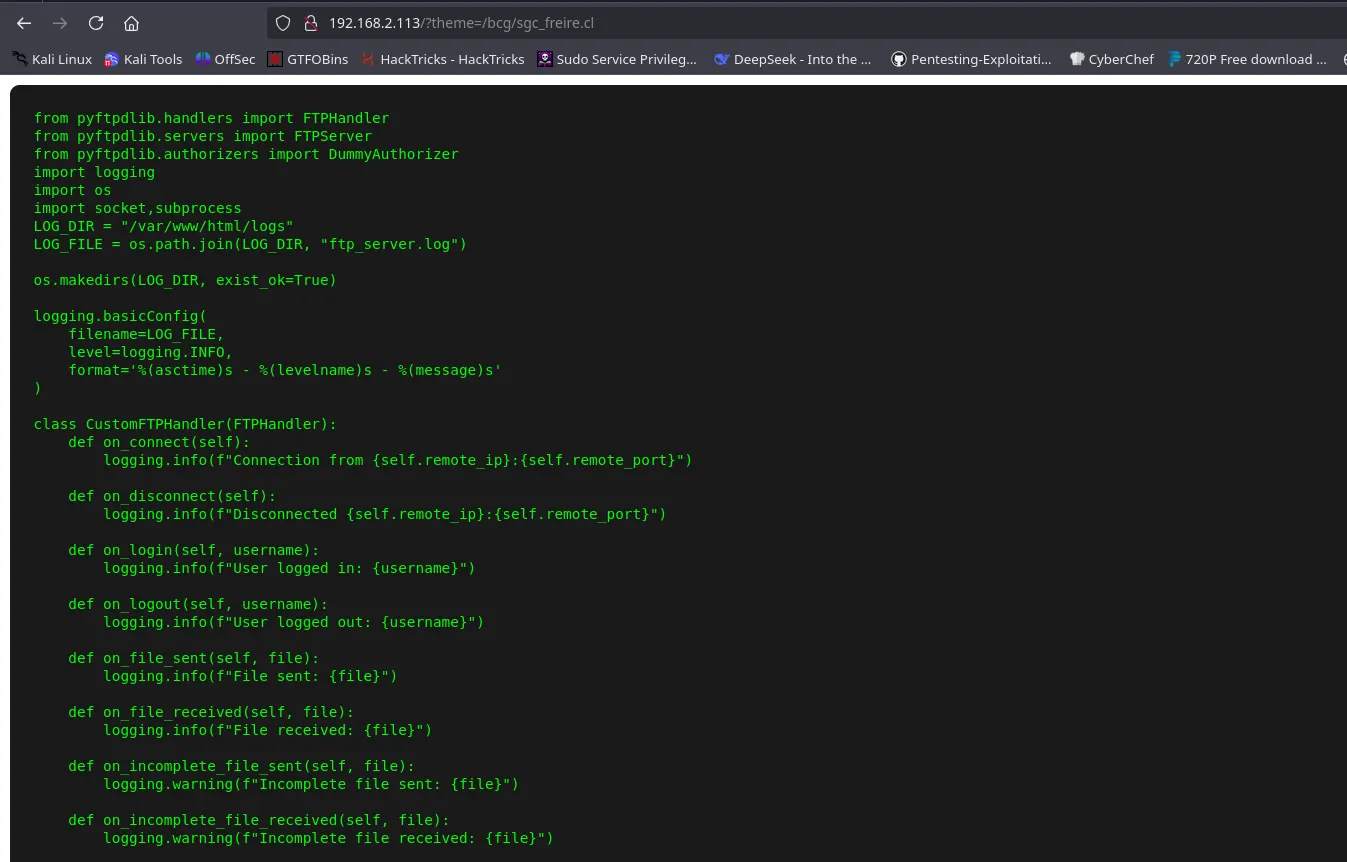This screenshot has width=1347, height=862.
Task: Visit the HackTricks bookmark
Action: click(x=442, y=59)
